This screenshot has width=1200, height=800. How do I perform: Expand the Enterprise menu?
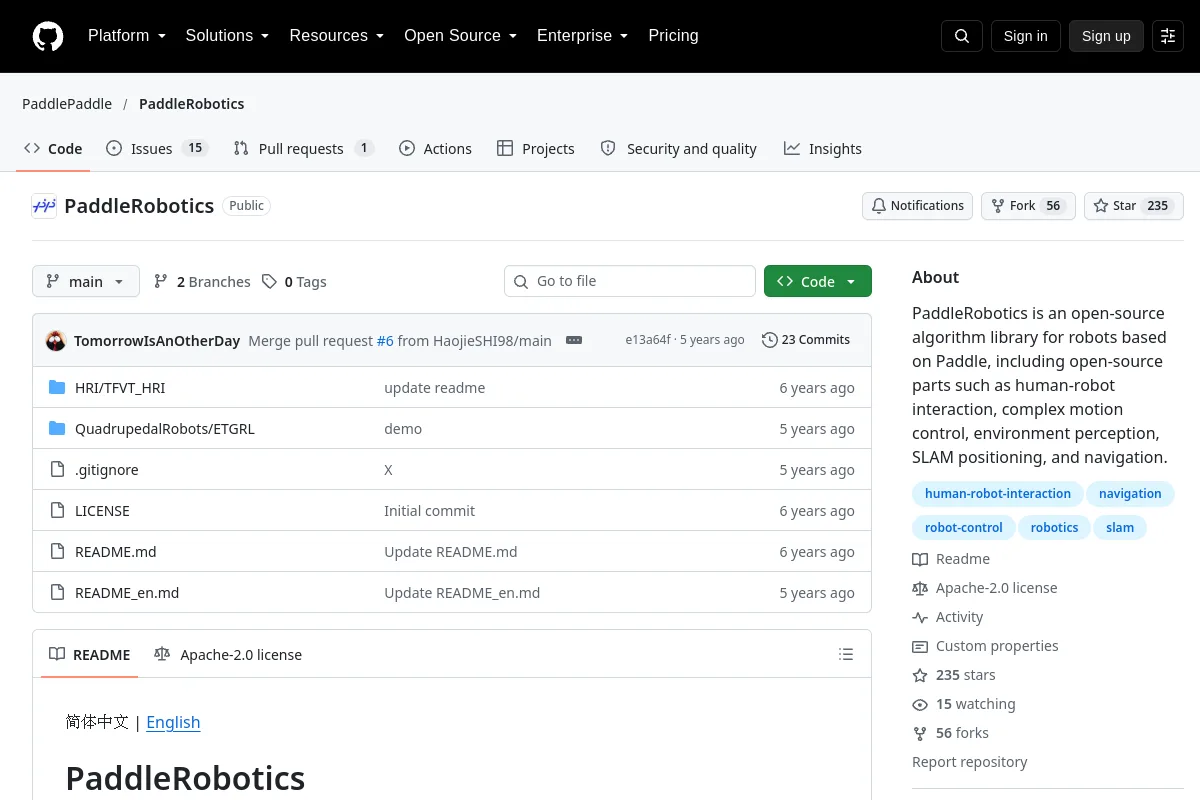pos(583,36)
